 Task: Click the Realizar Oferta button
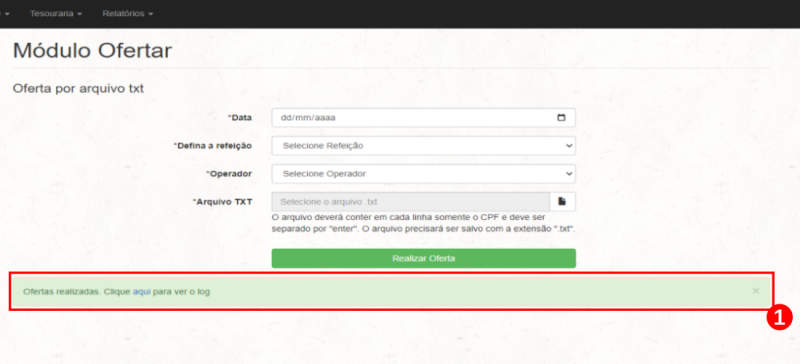(423, 258)
